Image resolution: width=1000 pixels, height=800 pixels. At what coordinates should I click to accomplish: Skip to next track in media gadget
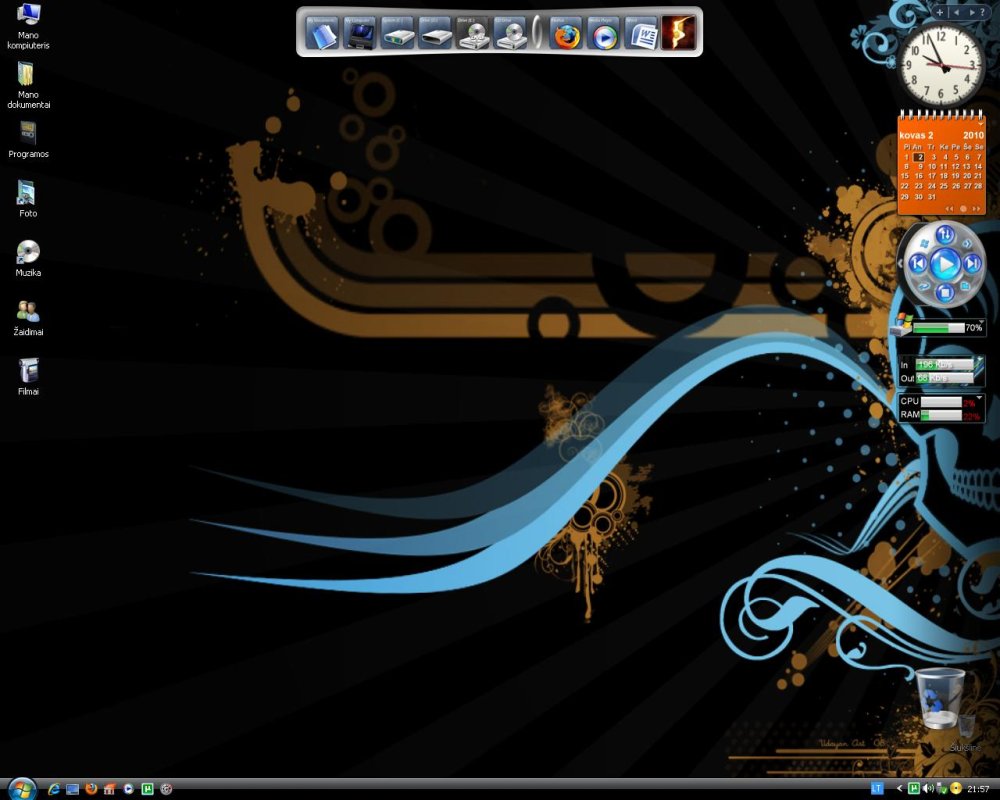click(972, 264)
